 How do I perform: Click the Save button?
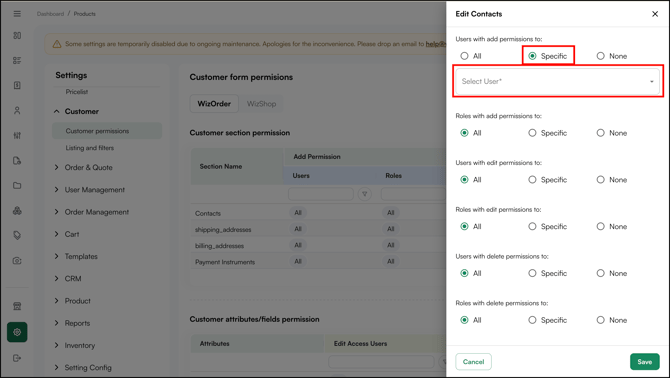(644, 362)
